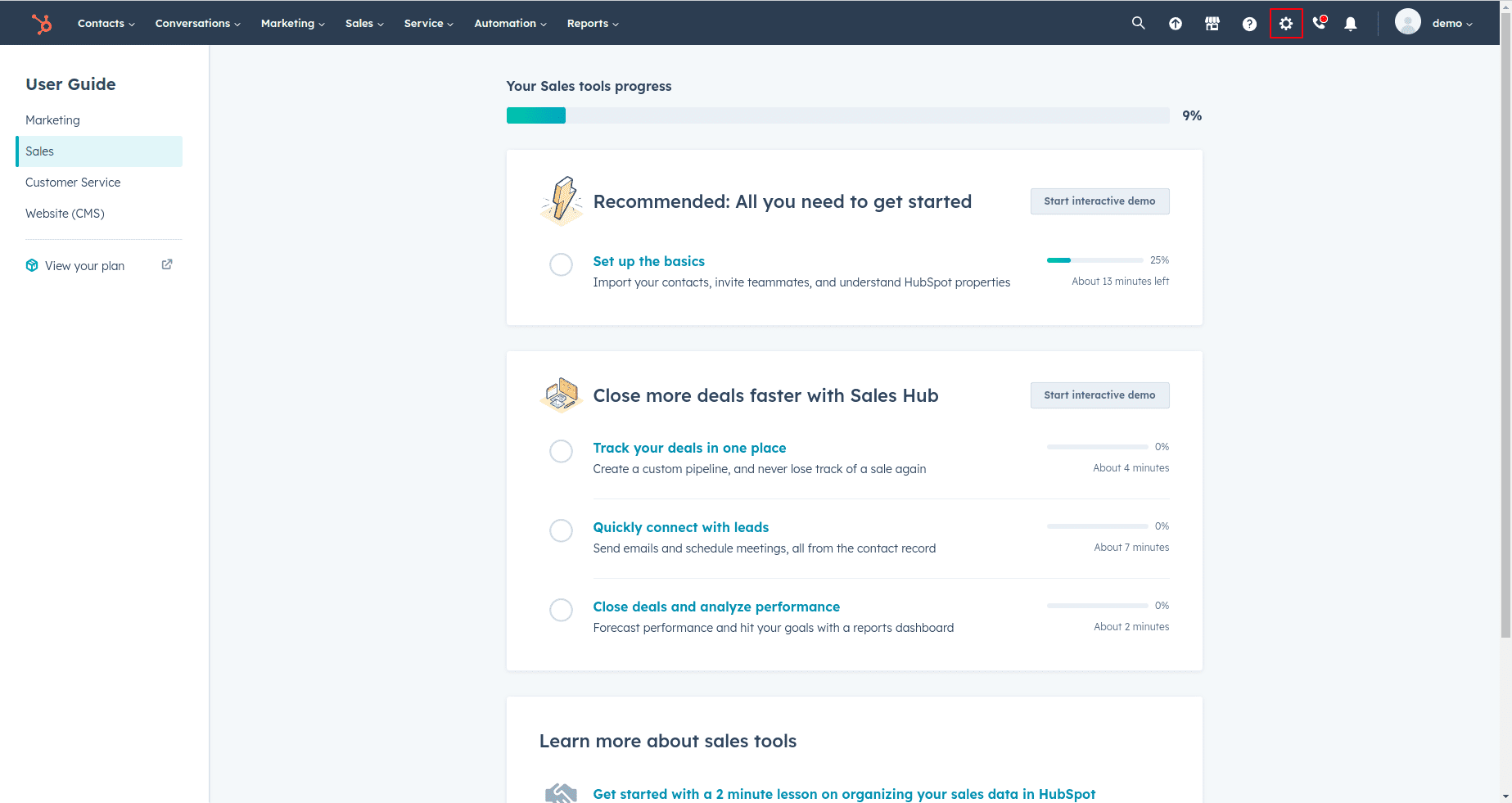This screenshot has width=1512, height=803.
Task: Open the Help question mark icon
Action: (x=1249, y=24)
